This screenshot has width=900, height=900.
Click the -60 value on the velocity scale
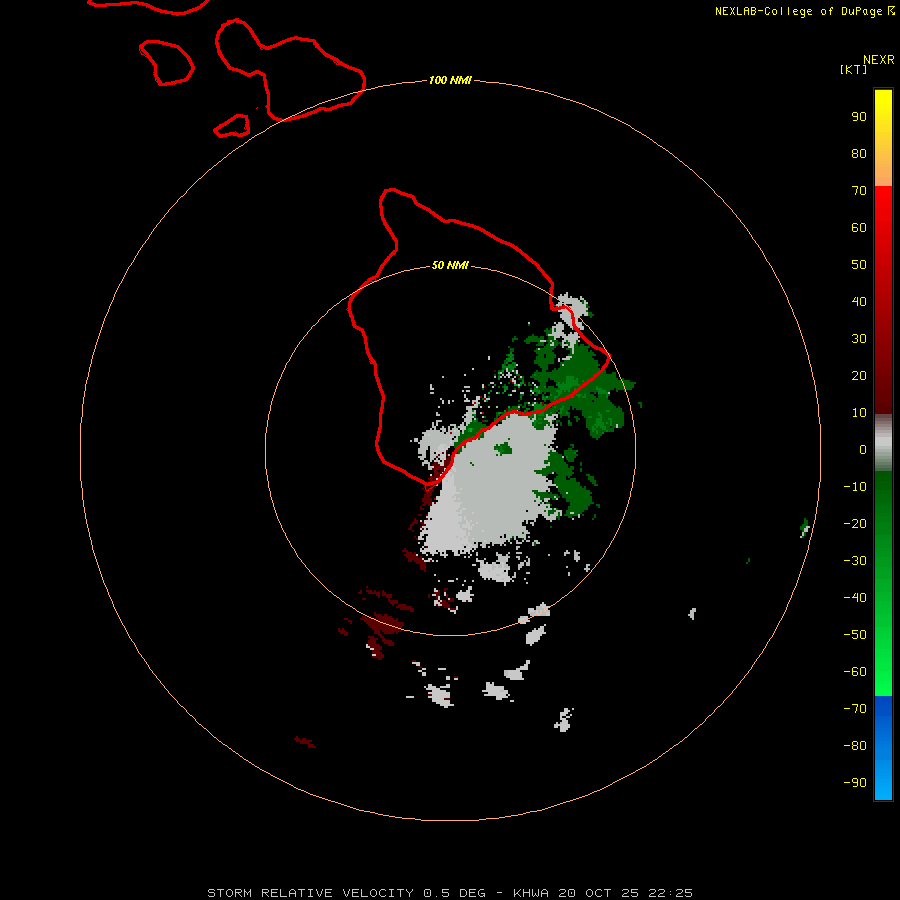tap(855, 672)
